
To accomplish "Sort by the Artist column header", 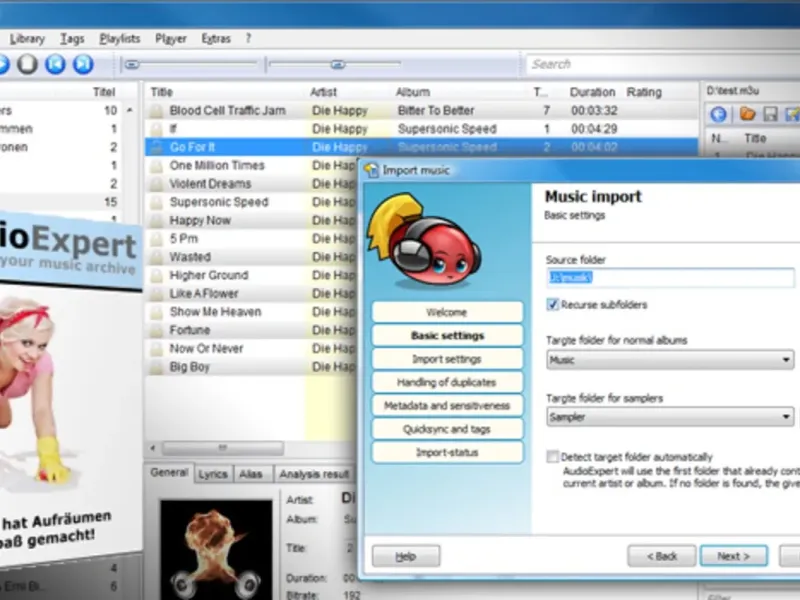I will point(323,92).
